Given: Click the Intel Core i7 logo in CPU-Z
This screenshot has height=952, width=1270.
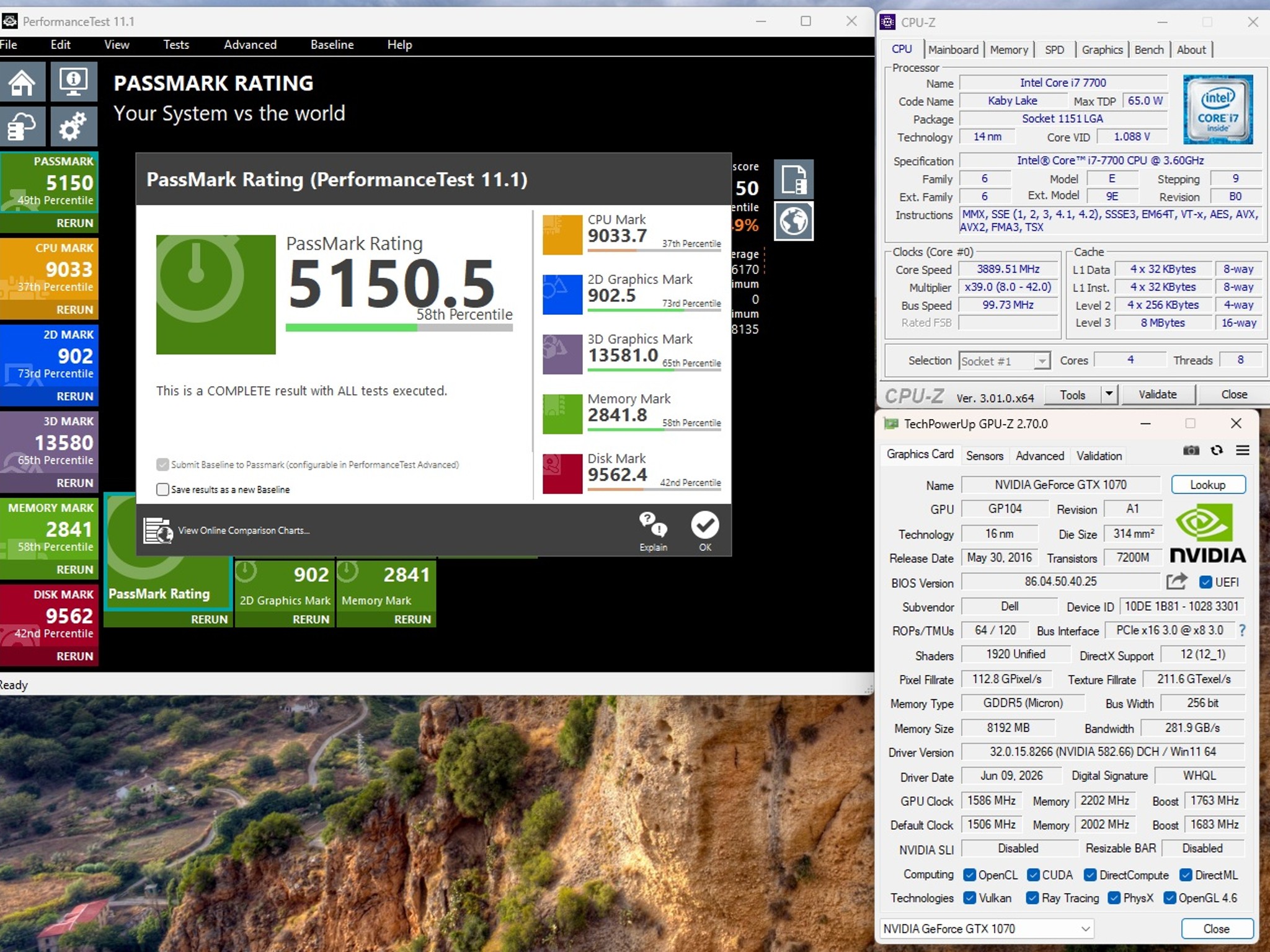Looking at the screenshot, I should 1218,110.
